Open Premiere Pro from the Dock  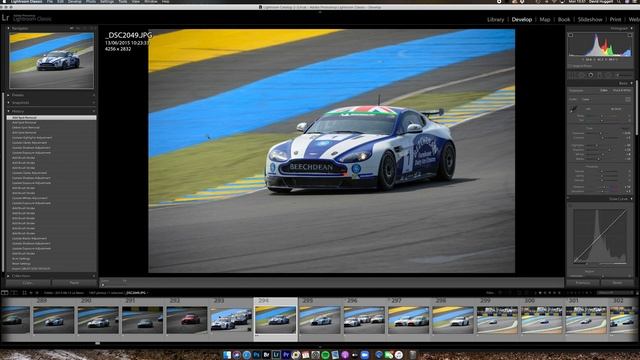click(x=286, y=355)
